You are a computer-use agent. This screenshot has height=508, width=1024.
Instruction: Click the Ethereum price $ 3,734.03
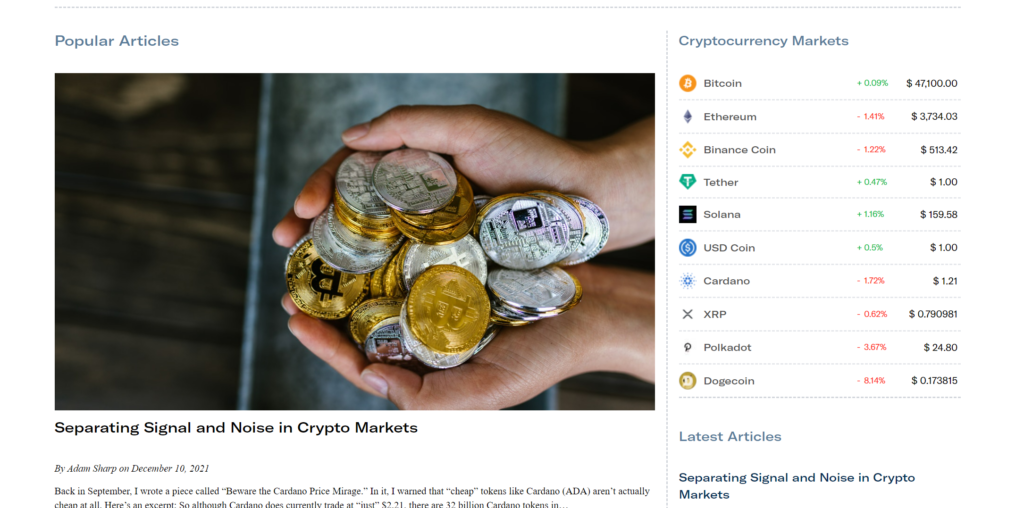click(x=934, y=116)
